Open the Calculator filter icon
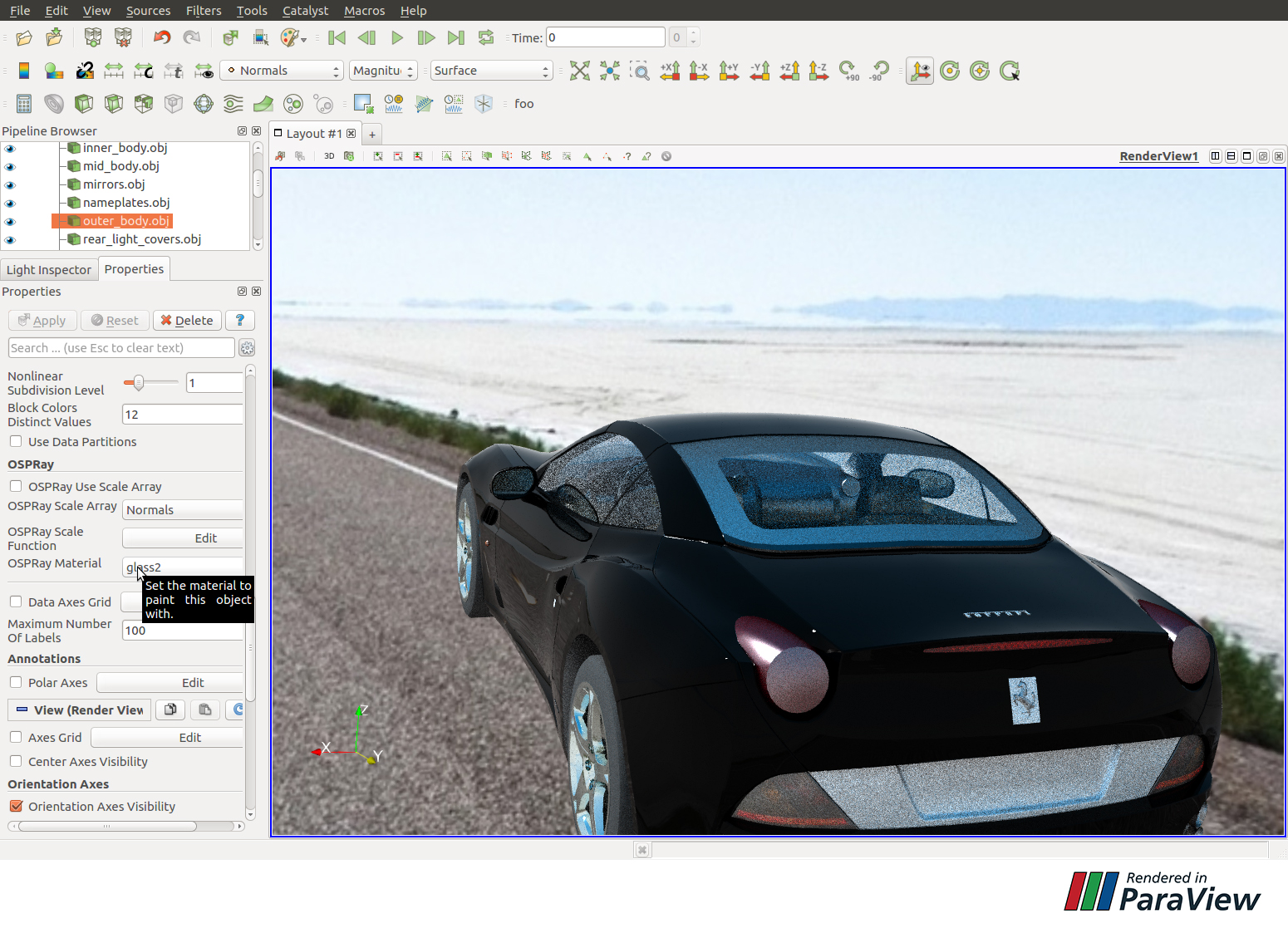The width and height of the screenshot is (1288, 933). coord(24,104)
